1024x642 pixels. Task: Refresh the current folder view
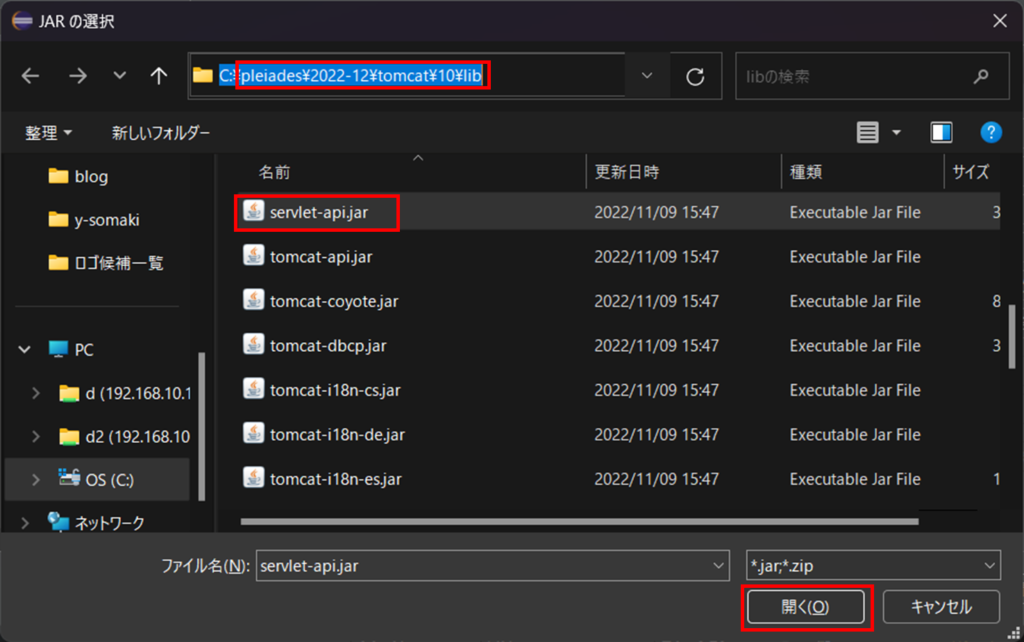click(695, 76)
